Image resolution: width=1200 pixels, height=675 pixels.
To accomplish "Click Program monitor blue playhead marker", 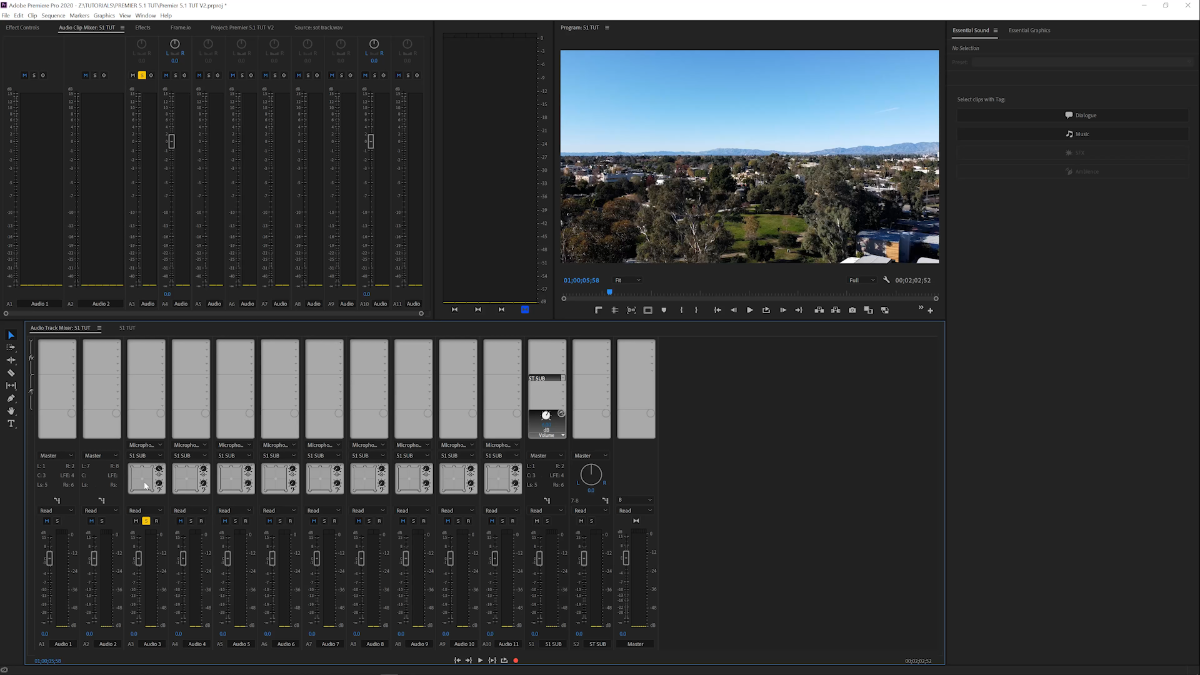I will pos(609,292).
